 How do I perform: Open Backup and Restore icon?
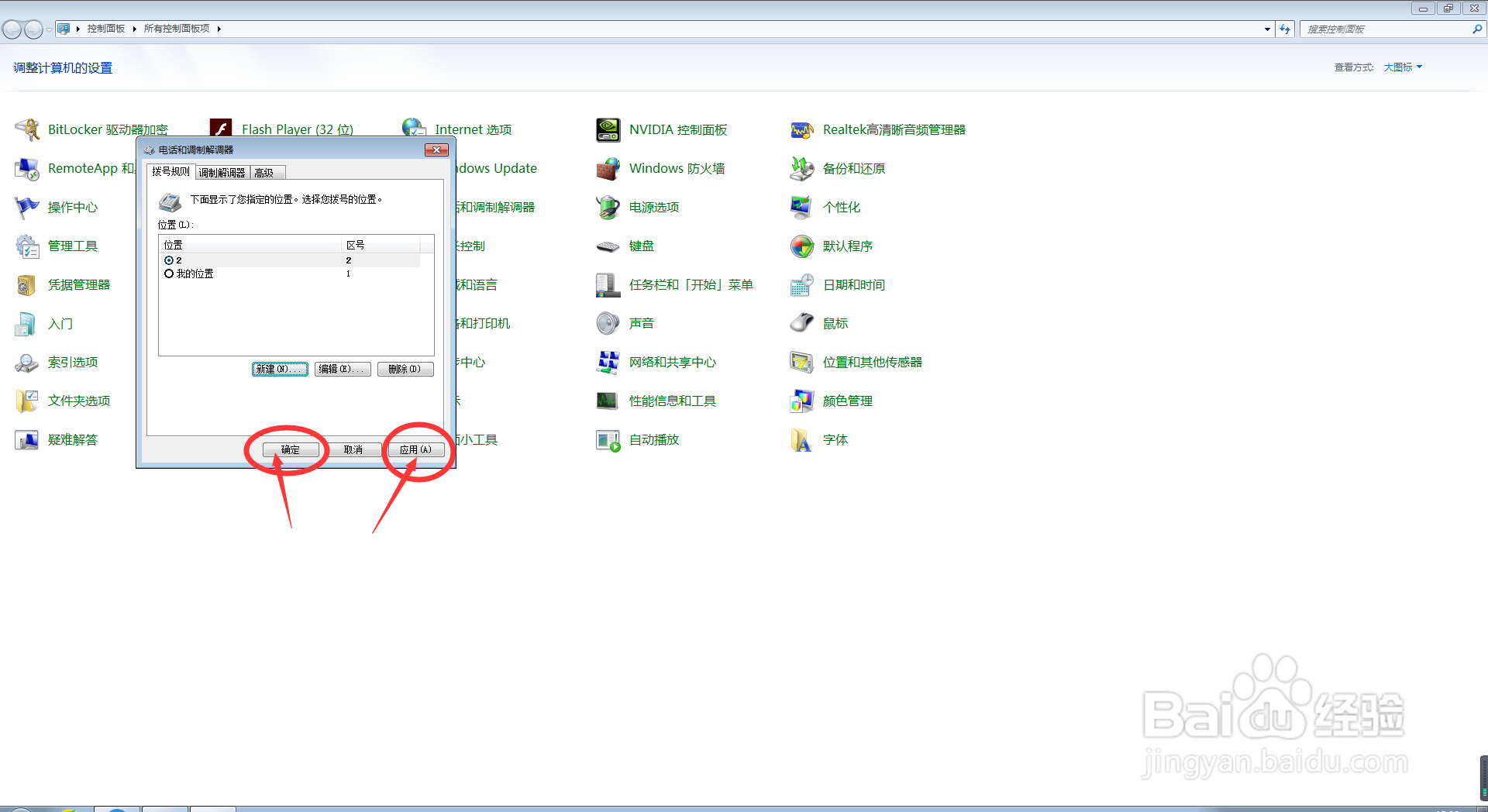802,168
